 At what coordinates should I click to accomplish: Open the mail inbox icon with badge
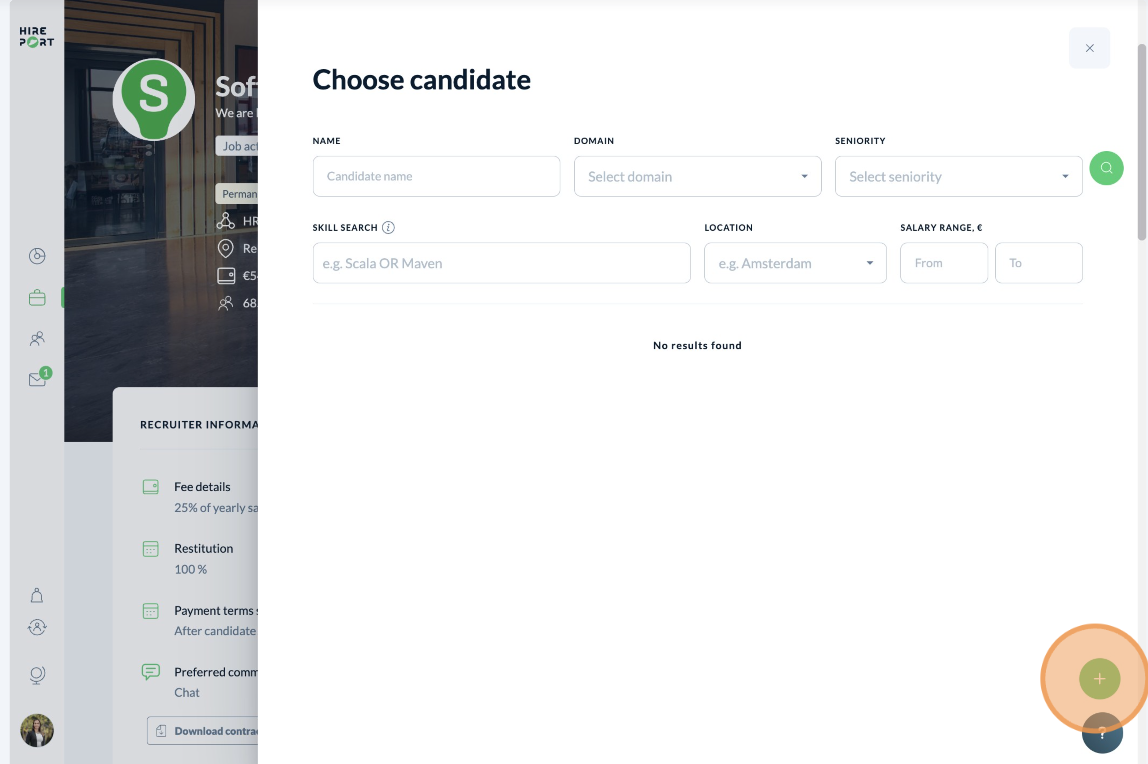pyautogui.click(x=38, y=378)
